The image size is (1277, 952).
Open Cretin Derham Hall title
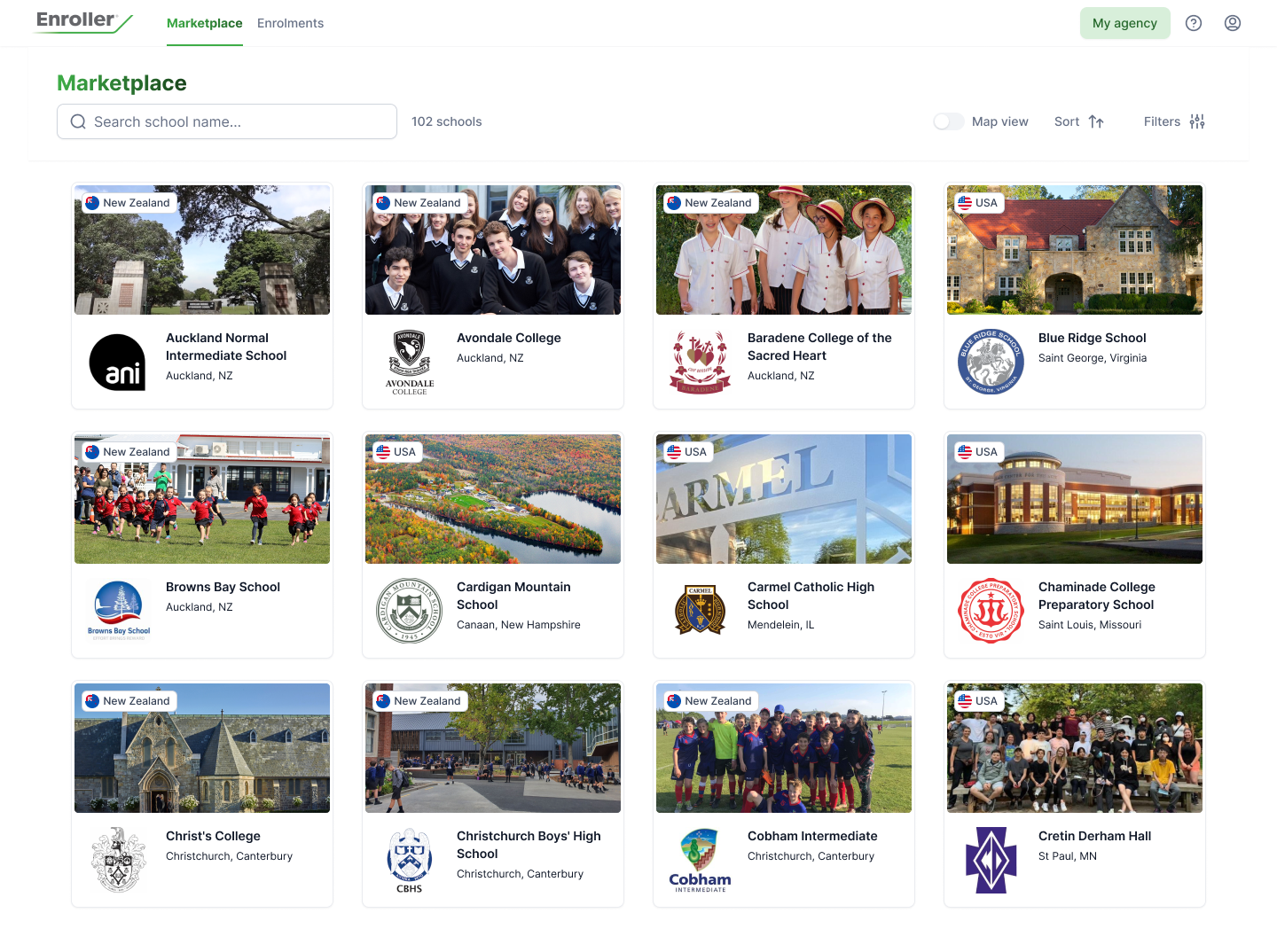(1095, 836)
